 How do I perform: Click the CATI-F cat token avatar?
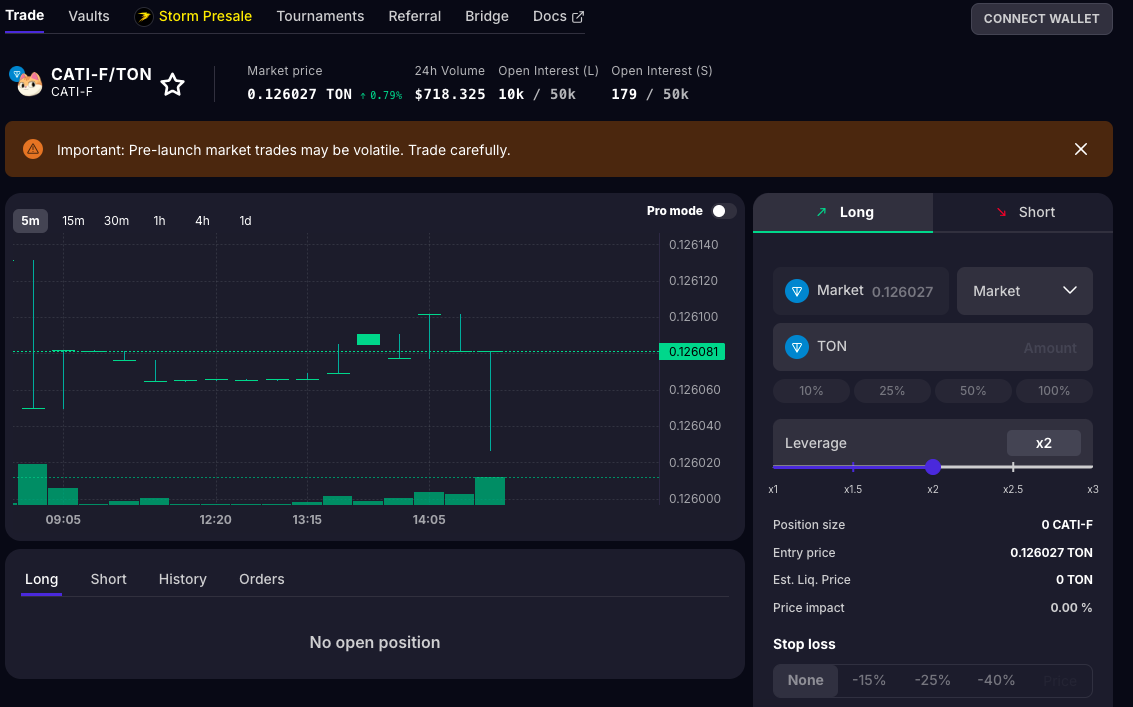pos(29,84)
